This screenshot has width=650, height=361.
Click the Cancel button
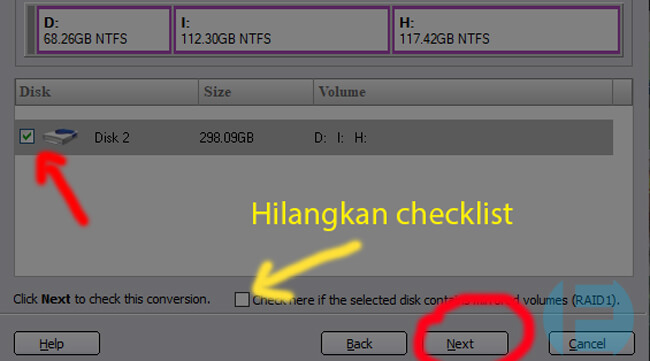[x=592, y=343]
